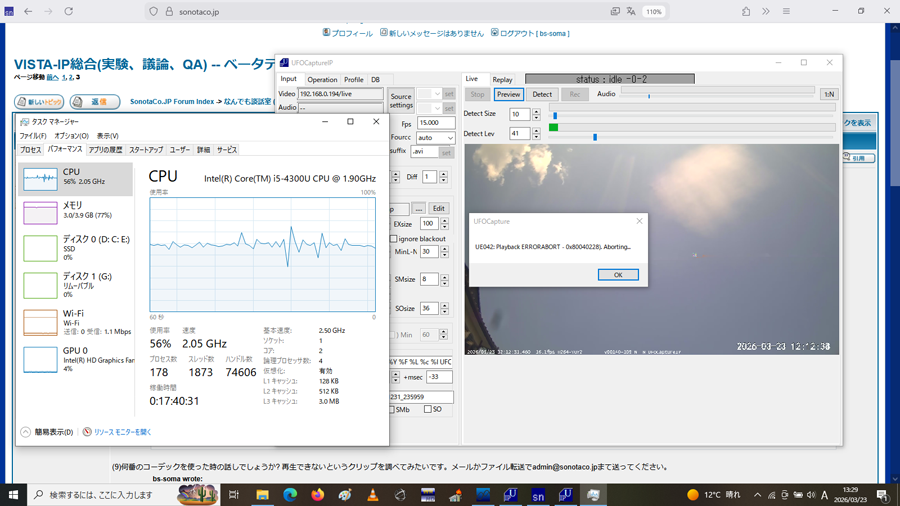Click the Source settings button
The height and width of the screenshot is (506, 900).
pos(401,101)
